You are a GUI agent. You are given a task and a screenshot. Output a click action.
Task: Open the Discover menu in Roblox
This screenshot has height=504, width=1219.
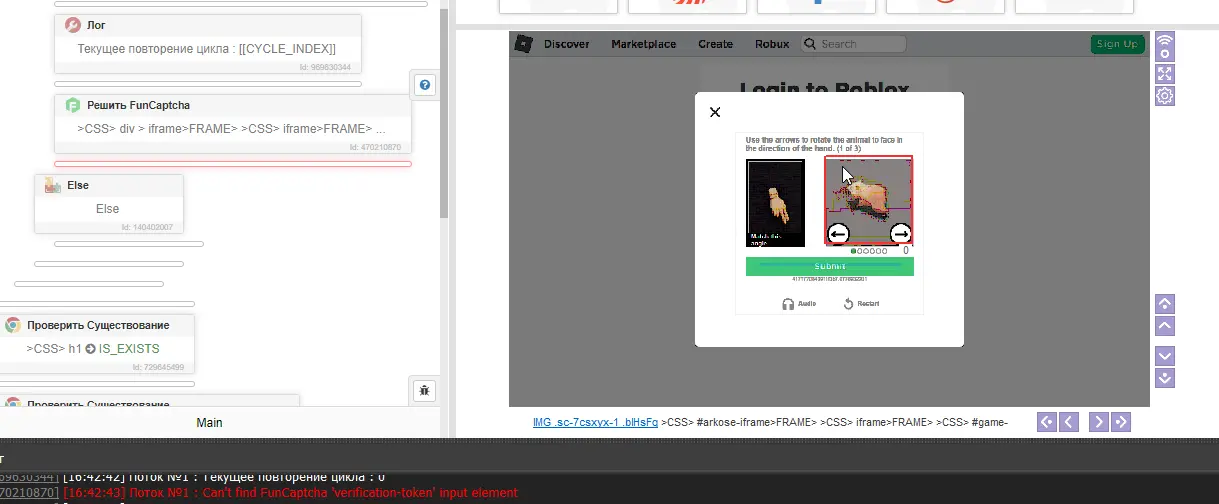pos(567,44)
